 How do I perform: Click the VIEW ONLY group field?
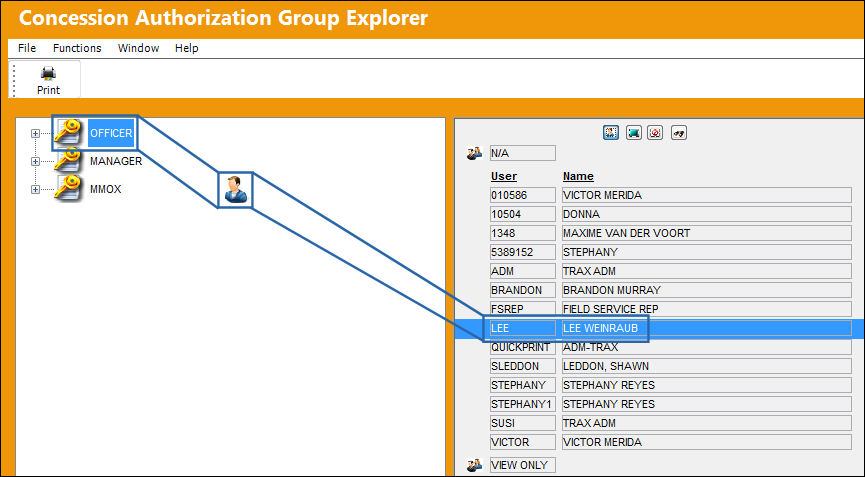pyautogui.click(x=522, y=465)
